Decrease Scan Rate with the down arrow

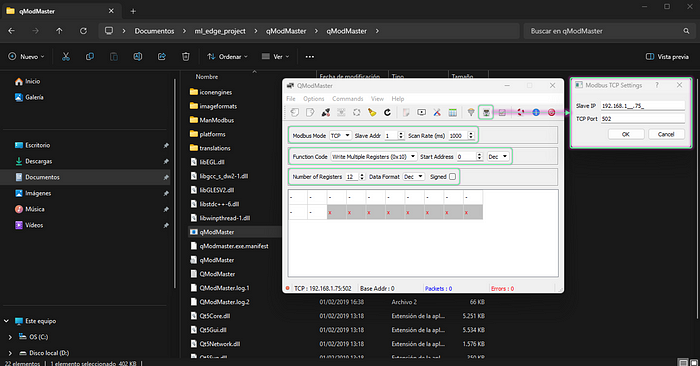(471, 137)
